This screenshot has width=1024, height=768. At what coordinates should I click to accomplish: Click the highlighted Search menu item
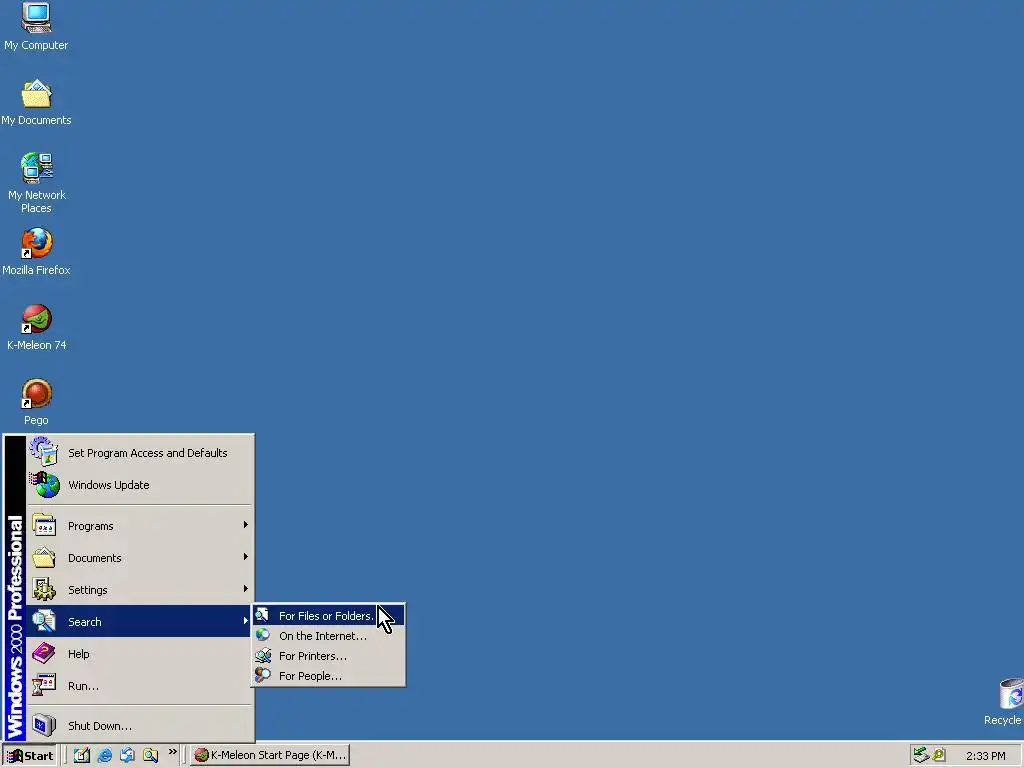point(140,622)
